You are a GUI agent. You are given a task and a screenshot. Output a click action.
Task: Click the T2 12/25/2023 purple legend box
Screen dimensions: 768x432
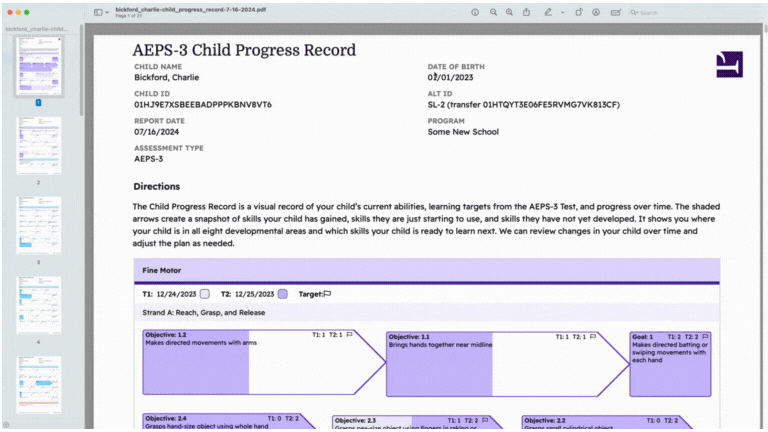tap(283, 294)
